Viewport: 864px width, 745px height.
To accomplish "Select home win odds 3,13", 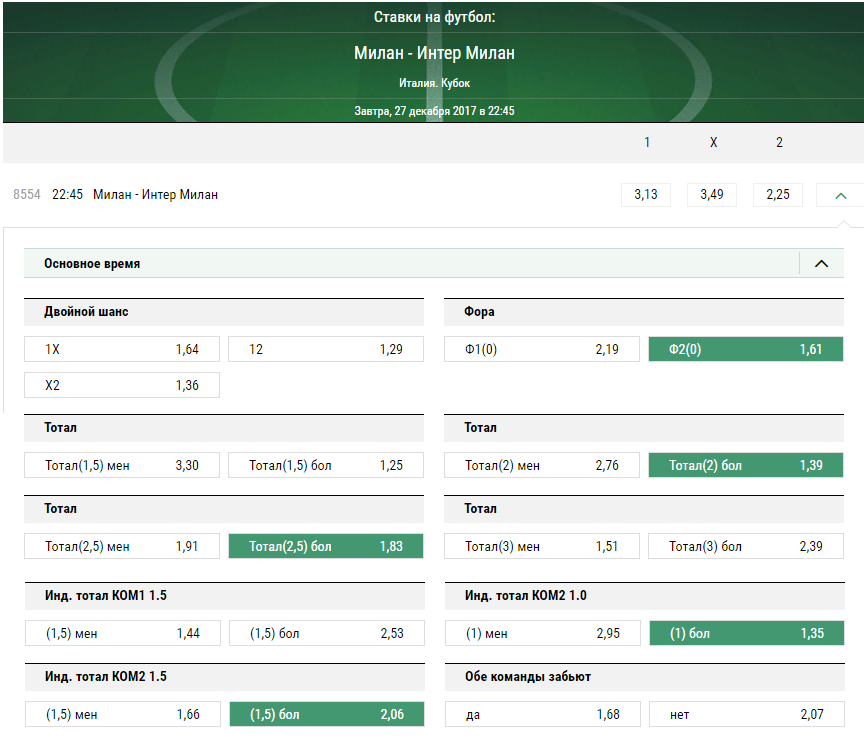I will click(x=646, y=195).
